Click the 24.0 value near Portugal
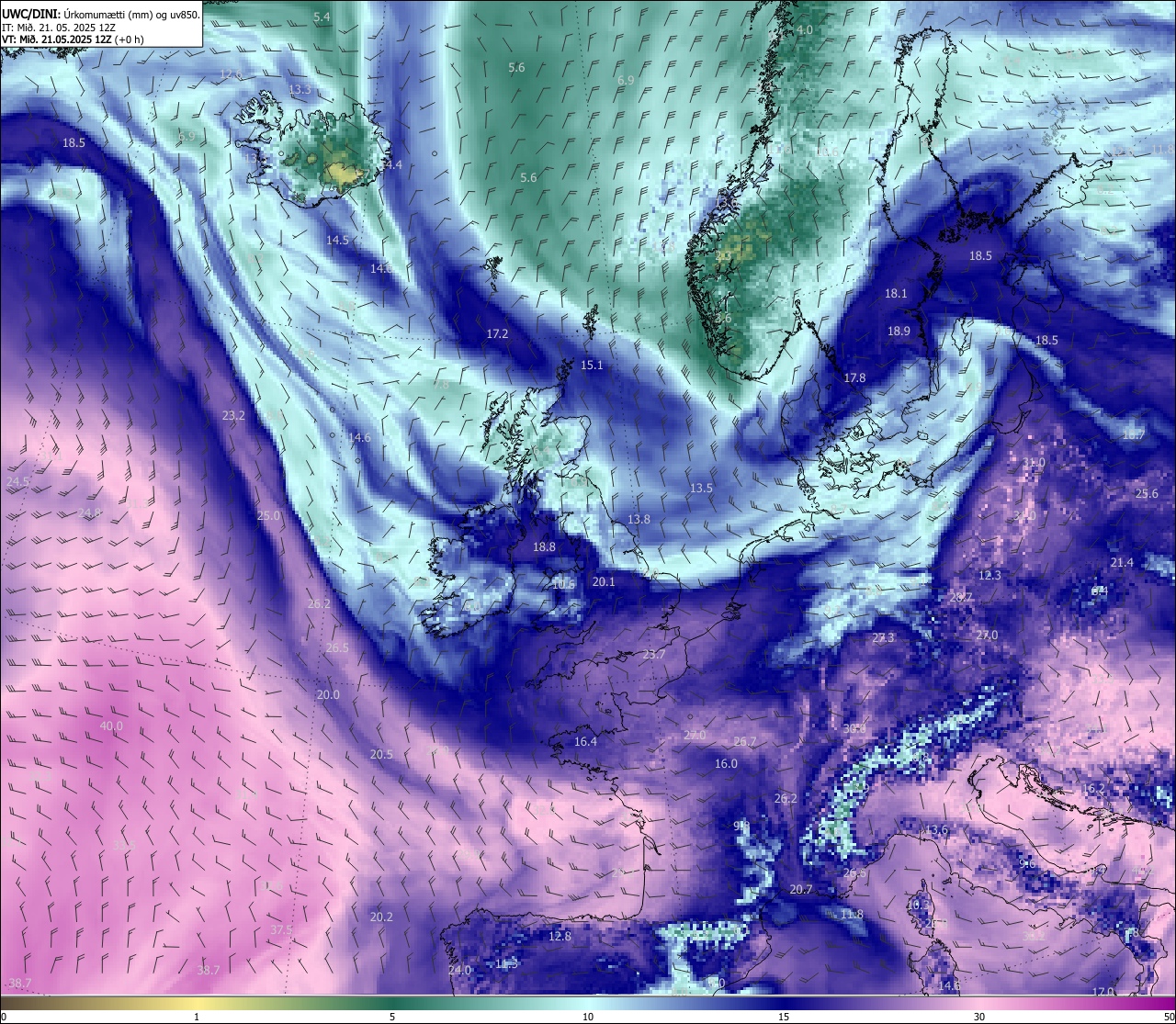 459,971
